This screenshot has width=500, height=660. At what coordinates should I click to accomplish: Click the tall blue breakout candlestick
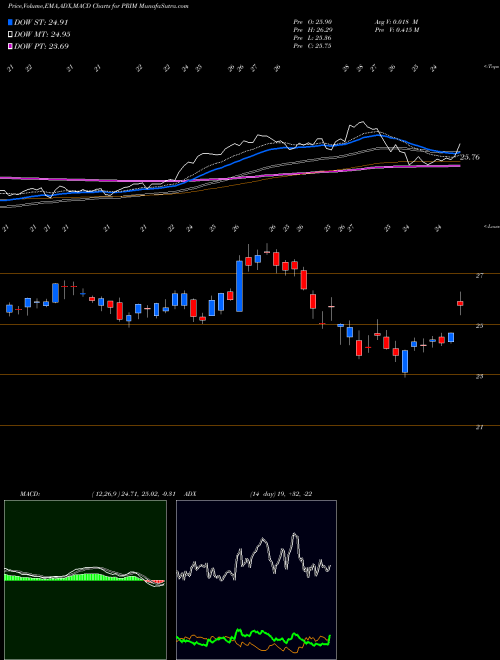click(x=239, y=286)
